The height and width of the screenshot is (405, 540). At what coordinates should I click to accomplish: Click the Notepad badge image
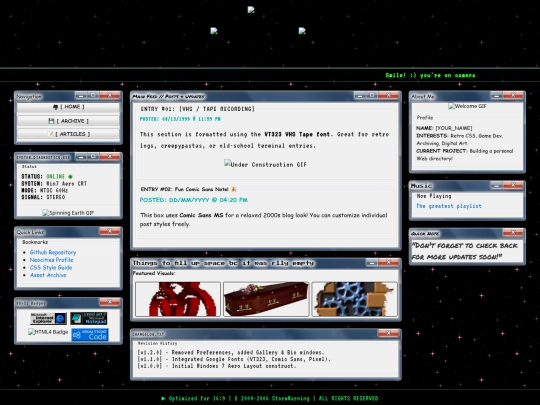point(89,319)
